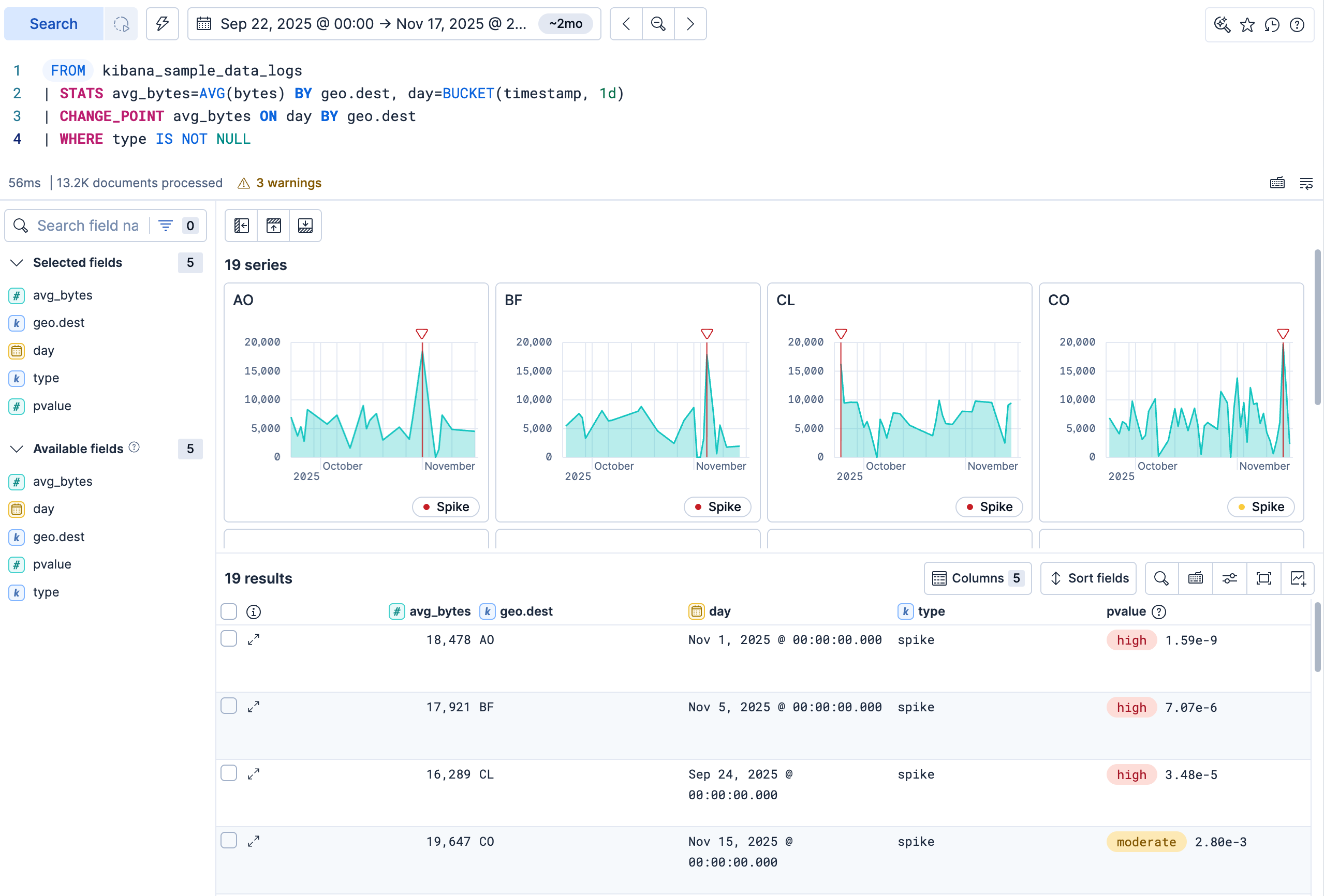The height and width of the screenshot is (896, 1324).
Task: Click the Search button
Action: click(53, 24)
